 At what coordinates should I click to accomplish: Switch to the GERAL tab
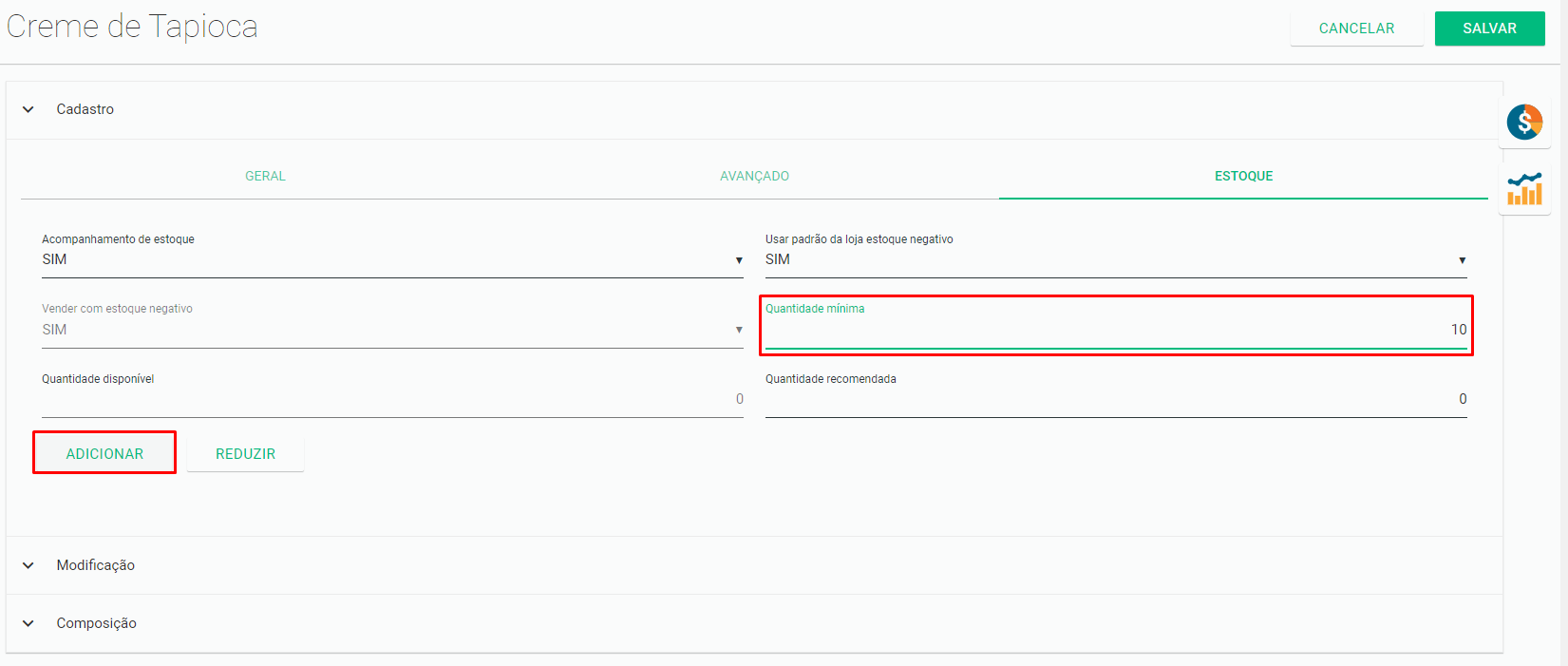[265, 176]
